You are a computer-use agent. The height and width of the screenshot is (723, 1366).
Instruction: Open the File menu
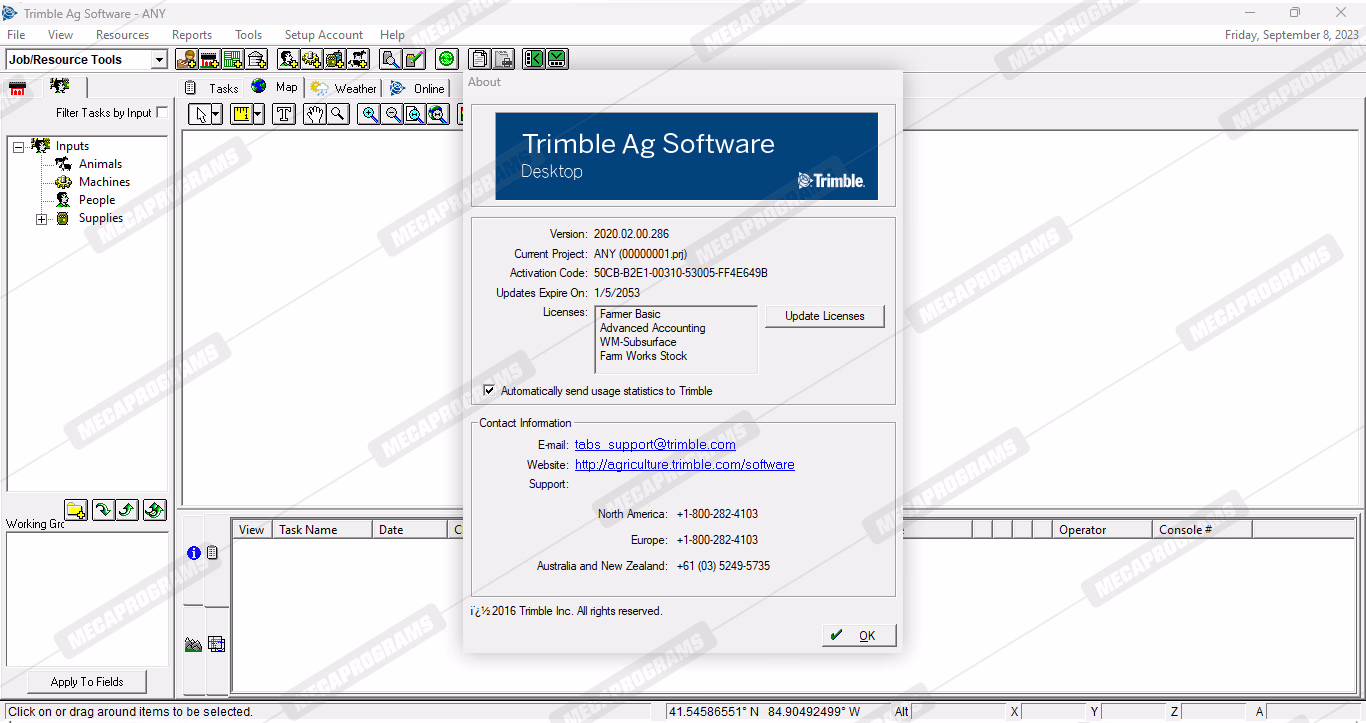(16, 35)
